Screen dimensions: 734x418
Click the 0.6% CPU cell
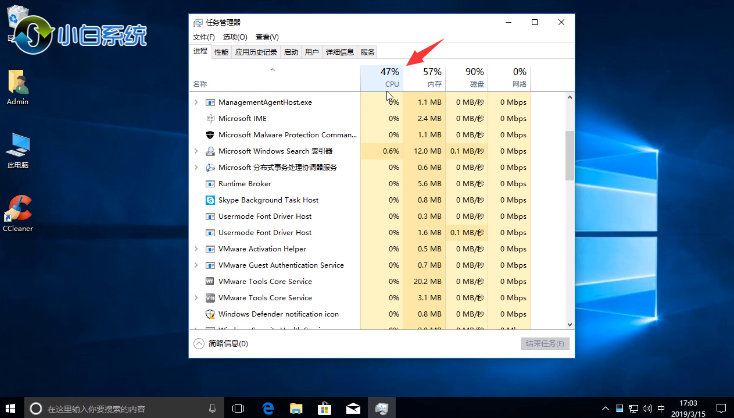382,151
